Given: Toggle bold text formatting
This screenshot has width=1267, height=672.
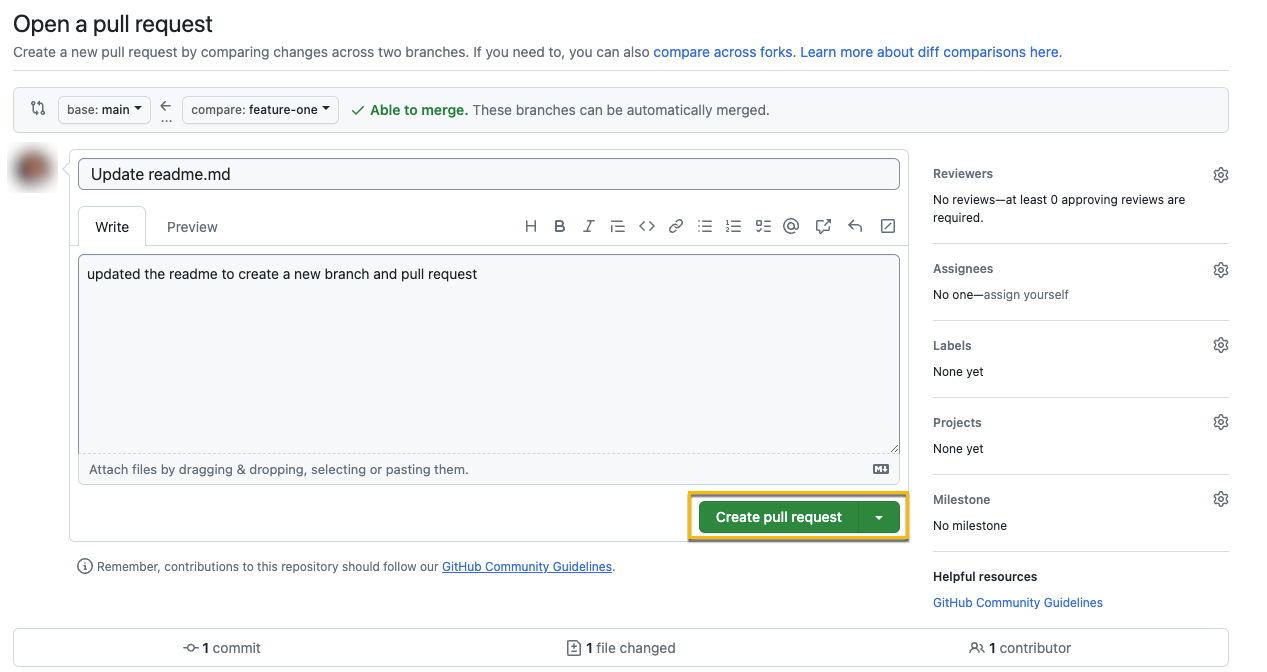Looking at the screenshot, I should pyautogui.click(x=560, y=226).
